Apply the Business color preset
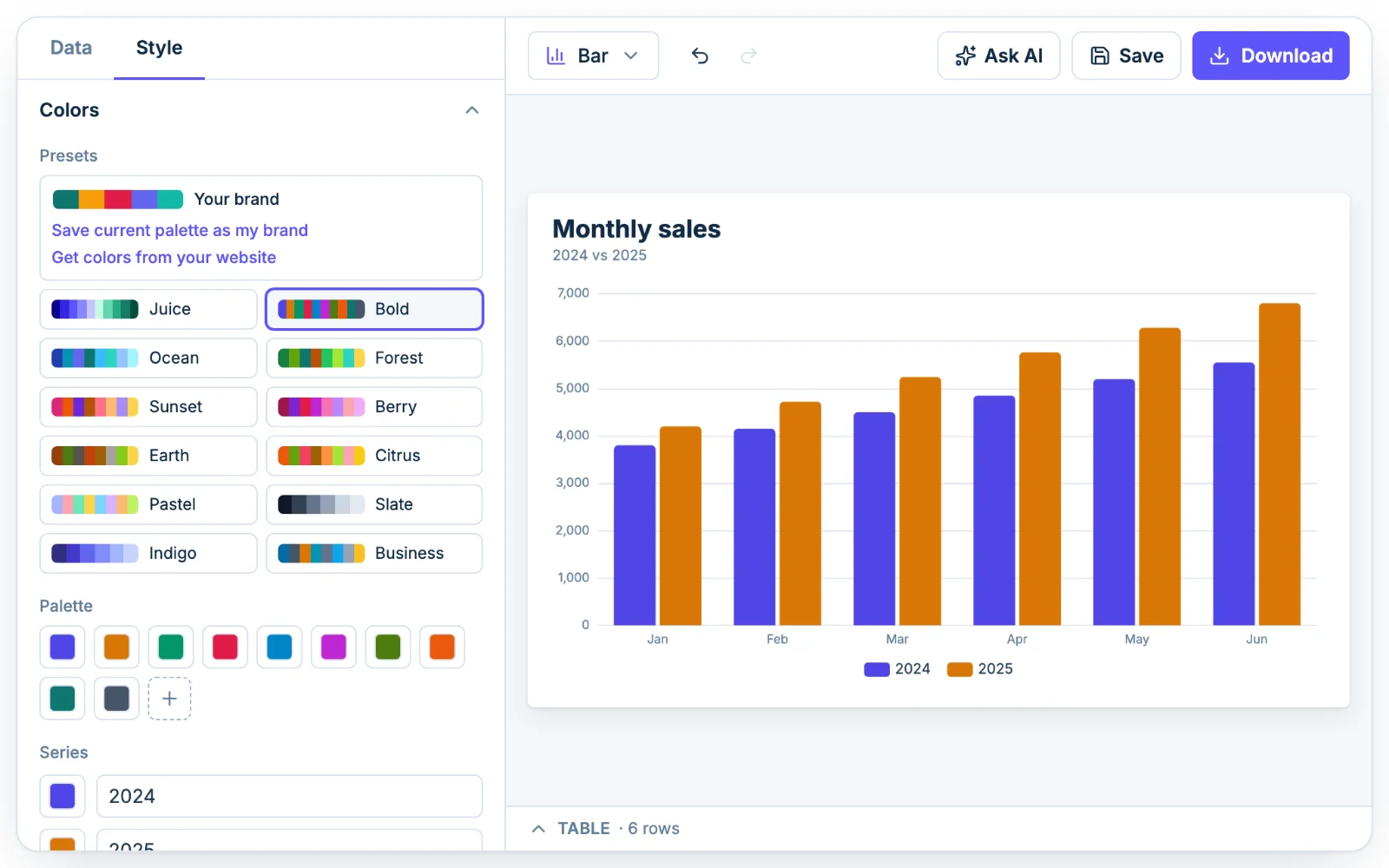 pyautogui.click(x=374, y=553)
